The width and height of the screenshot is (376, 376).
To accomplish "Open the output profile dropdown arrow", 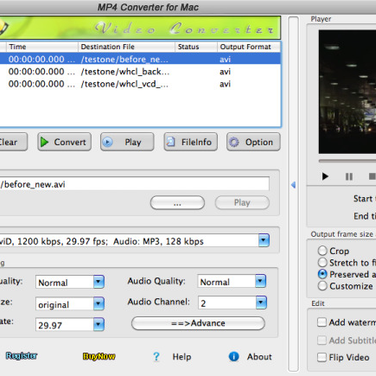I will (264, 240).
